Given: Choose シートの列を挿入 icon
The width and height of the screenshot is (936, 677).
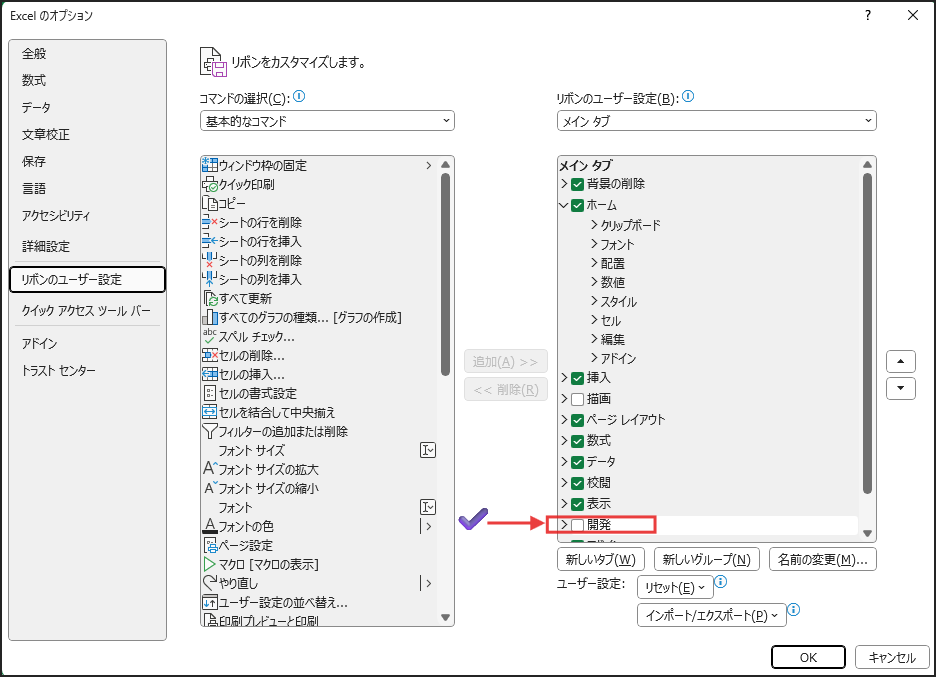Looking at the screenshot, I should click(x=210, y=279).
